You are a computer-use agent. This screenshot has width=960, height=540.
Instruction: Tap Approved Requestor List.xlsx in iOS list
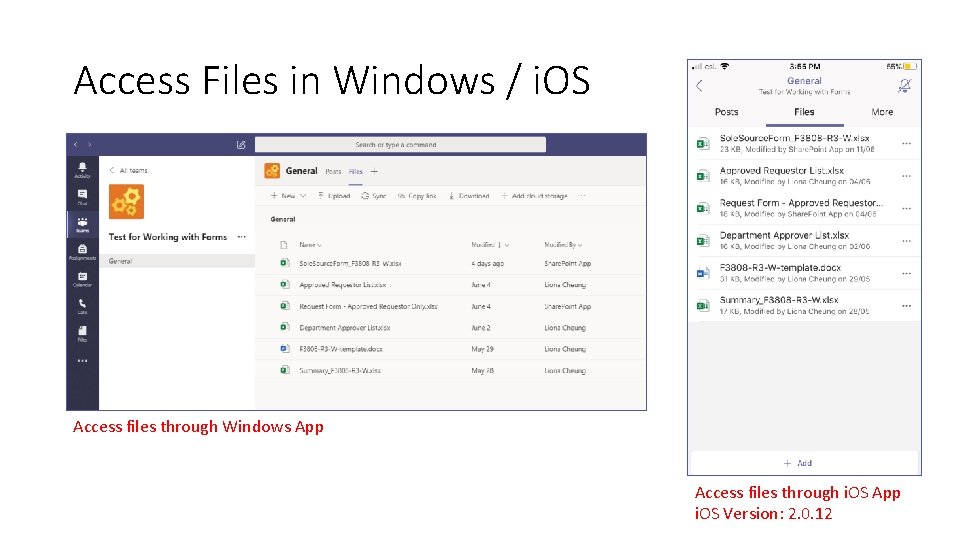tap(804, 176)
